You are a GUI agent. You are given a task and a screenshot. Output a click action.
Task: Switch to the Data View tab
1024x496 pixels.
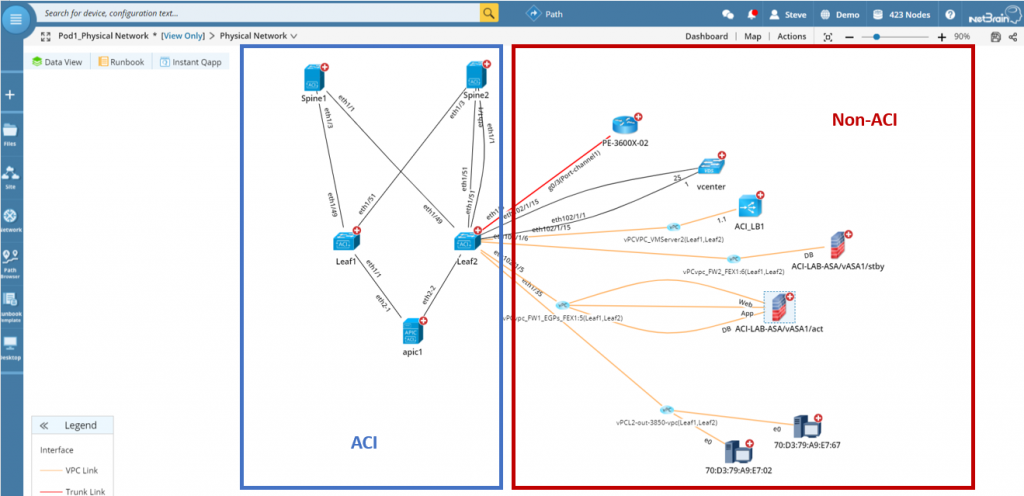click(57, 62)
